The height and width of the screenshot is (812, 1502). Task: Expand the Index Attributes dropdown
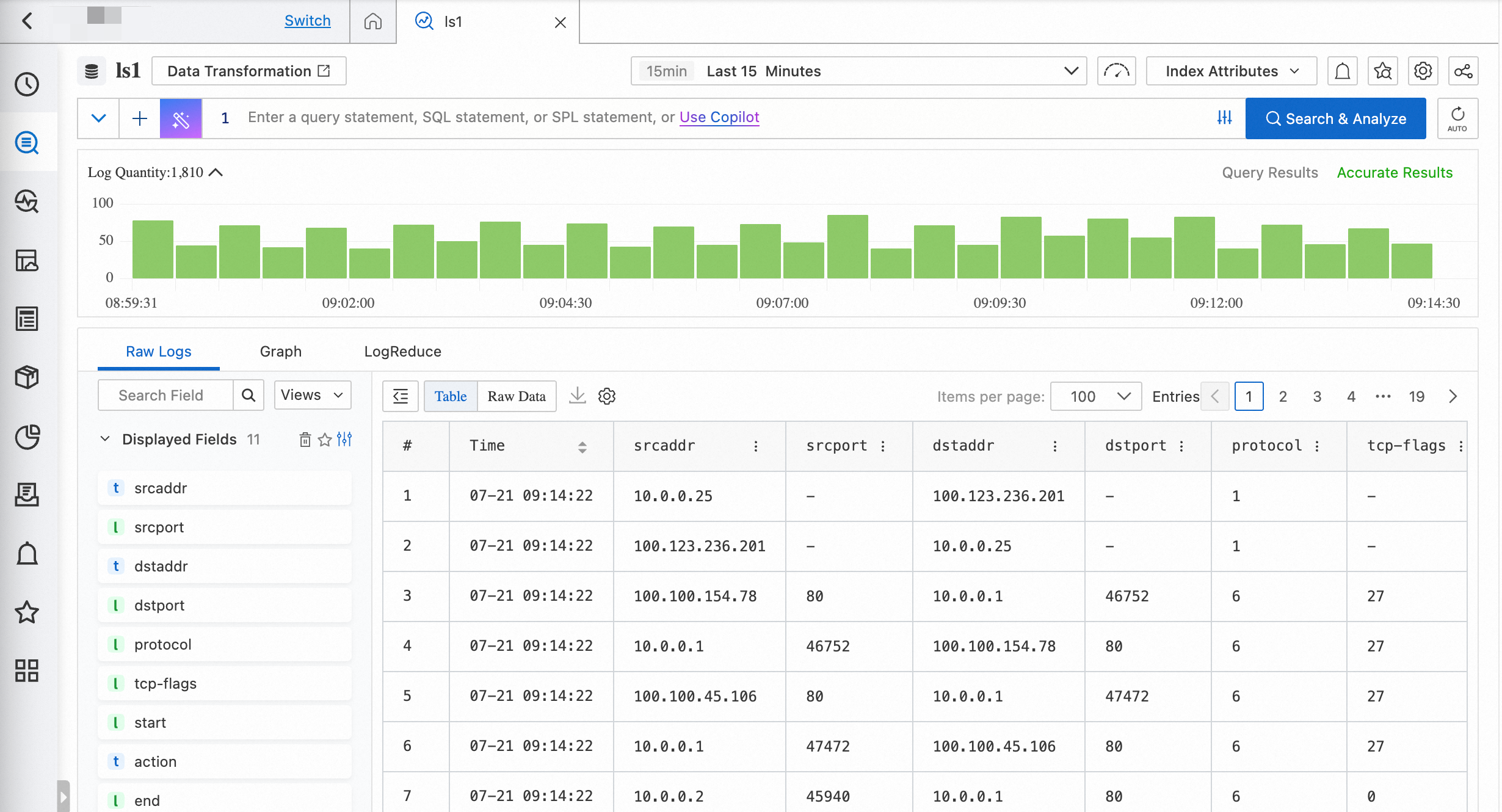click(x=1231, y=71)
